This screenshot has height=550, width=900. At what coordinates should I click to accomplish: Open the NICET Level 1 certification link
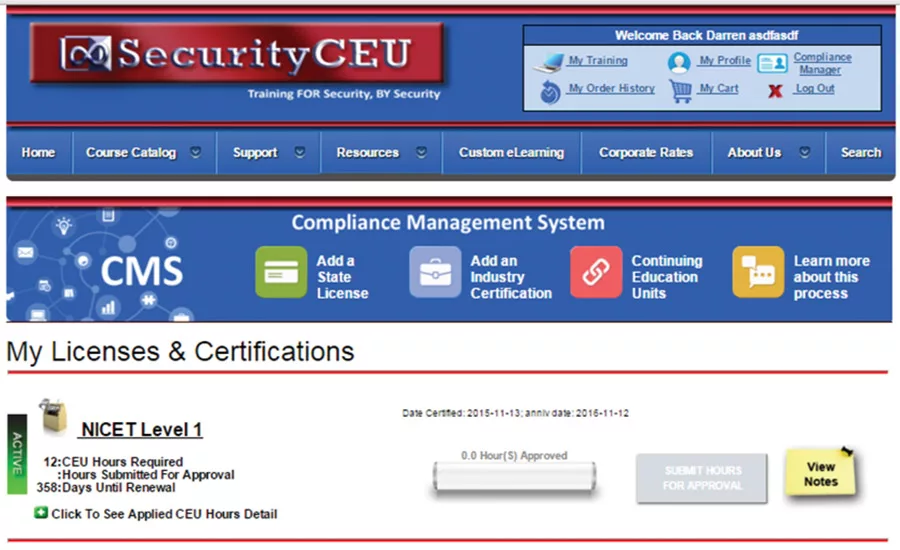click(x=141, y=429)
